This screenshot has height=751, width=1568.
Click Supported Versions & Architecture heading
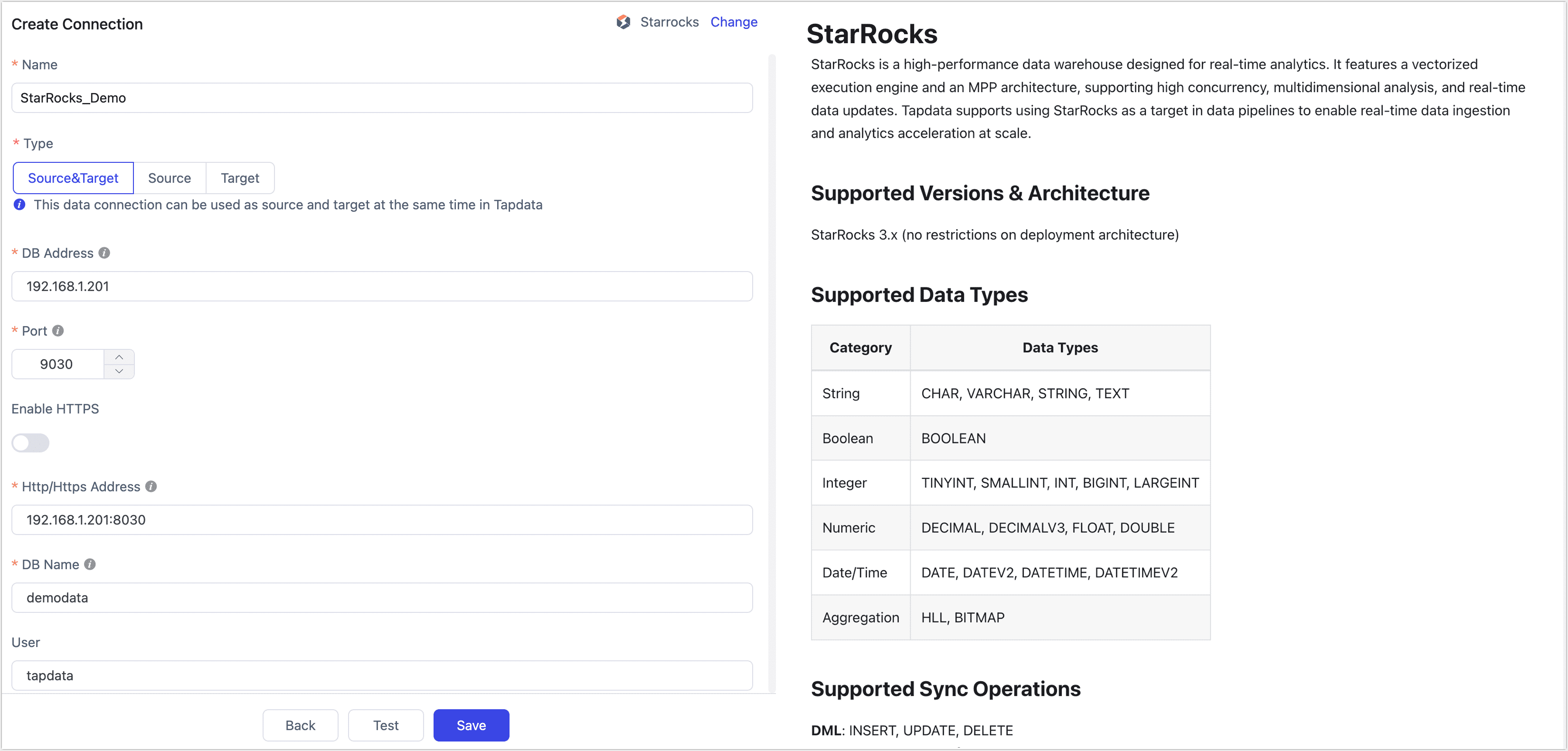click(980, 193)
